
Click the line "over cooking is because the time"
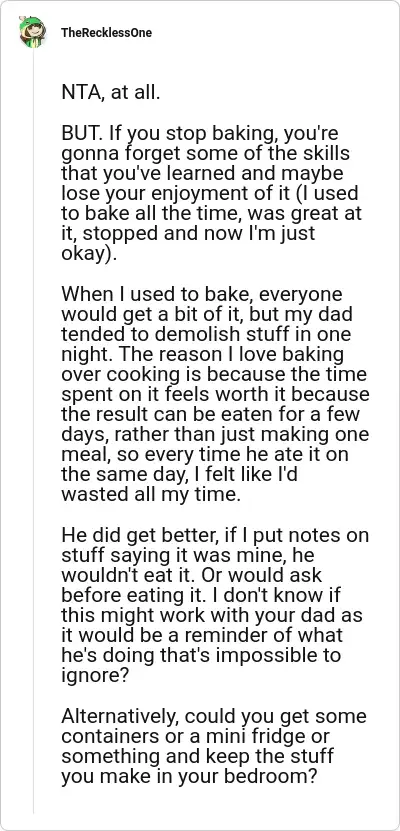[214, 374]
